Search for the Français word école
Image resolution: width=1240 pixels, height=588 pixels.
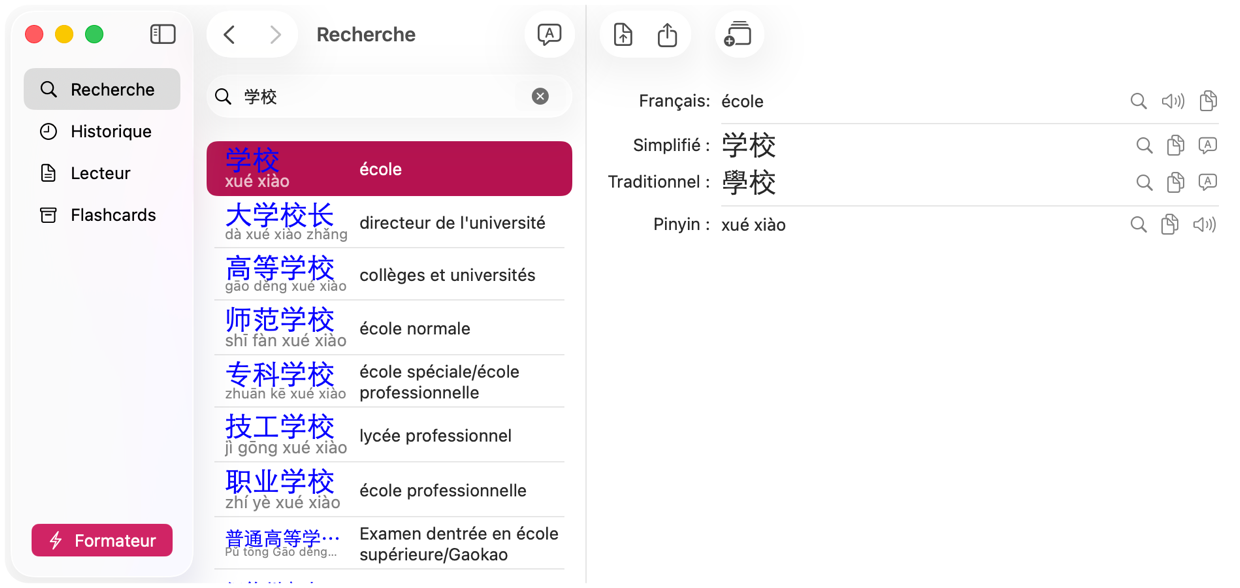[x=1138, y=101]
